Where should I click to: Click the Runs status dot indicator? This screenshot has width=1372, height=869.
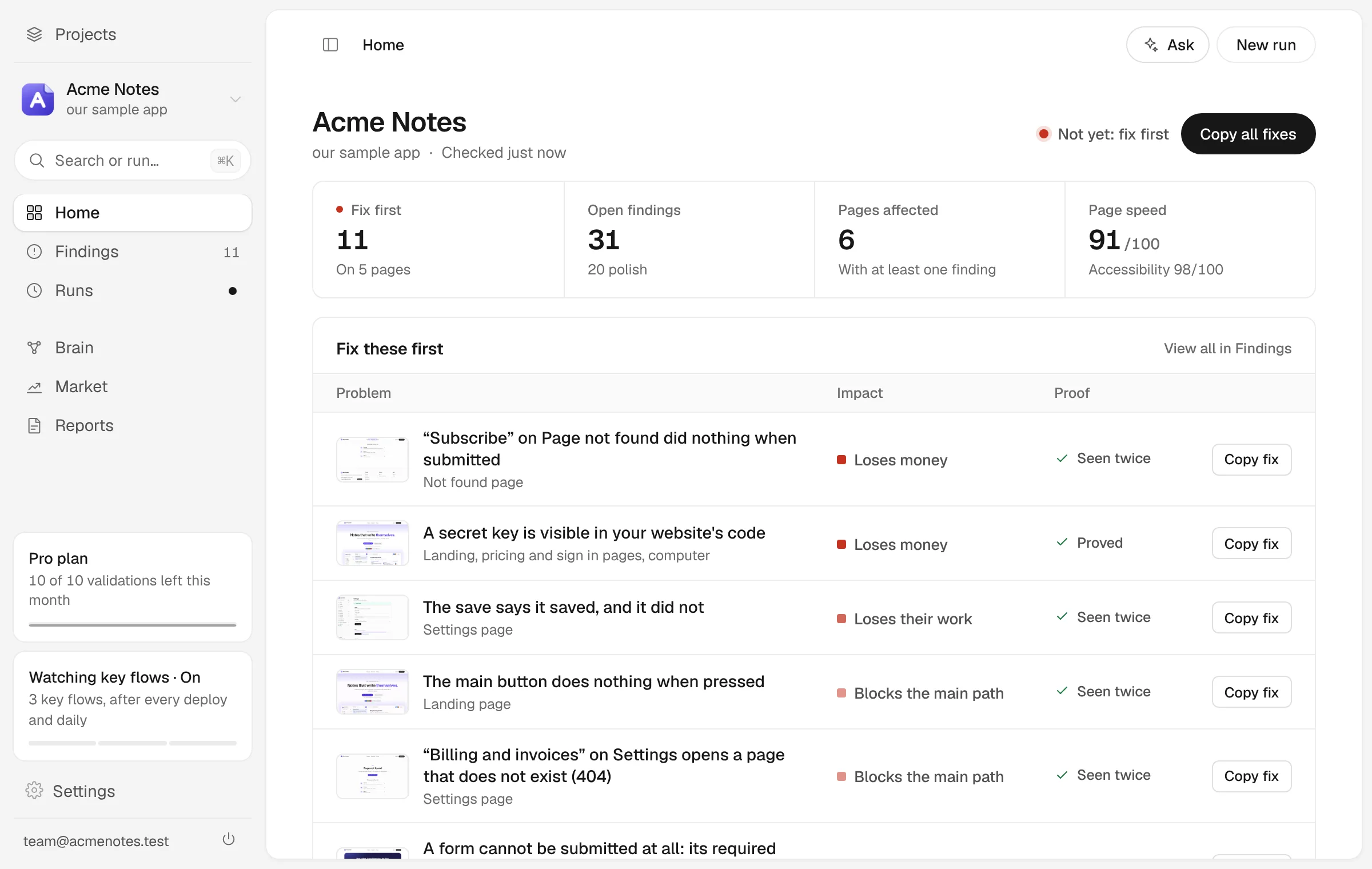(233, 291)
